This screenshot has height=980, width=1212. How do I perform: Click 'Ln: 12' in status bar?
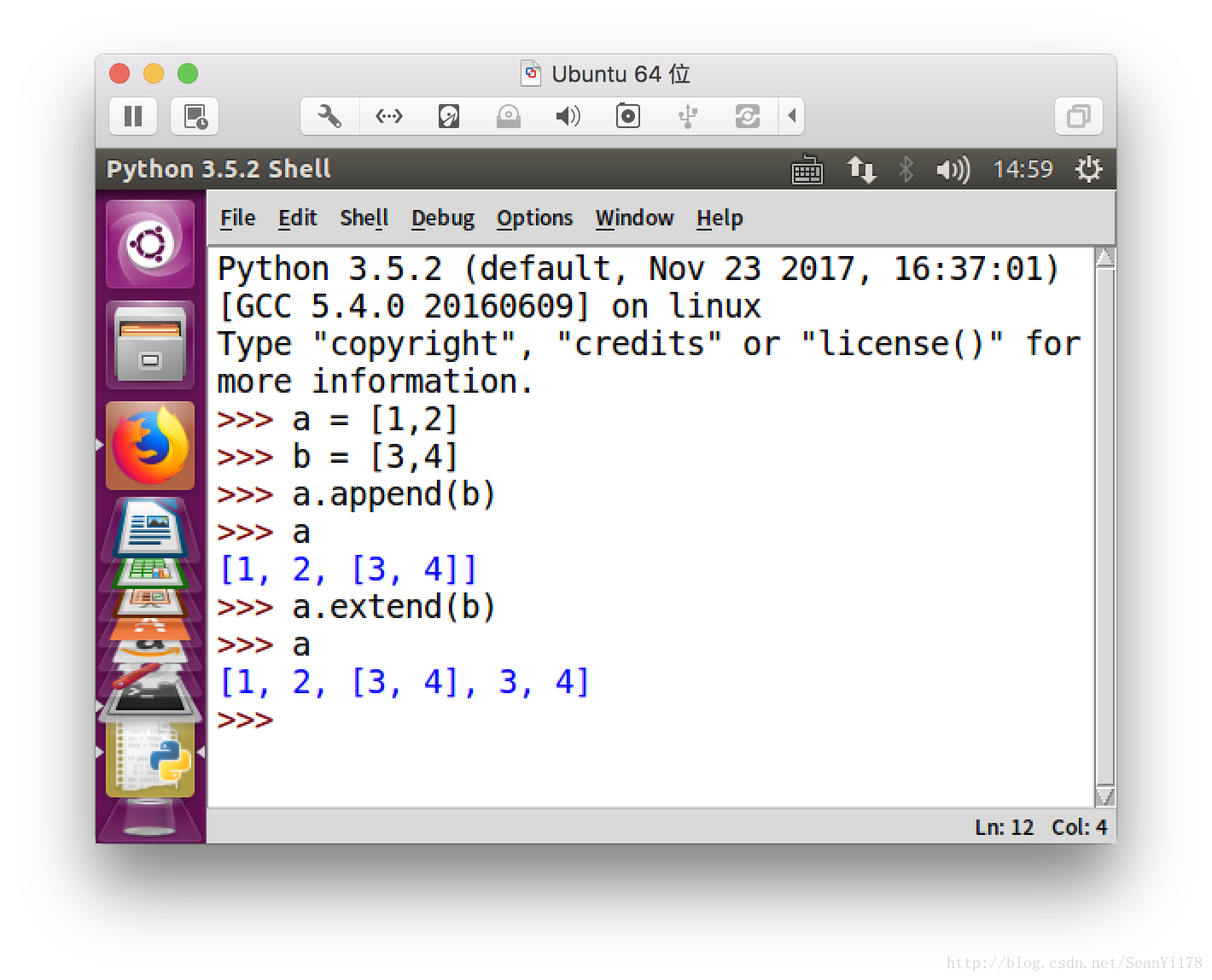pos(1004,827)
